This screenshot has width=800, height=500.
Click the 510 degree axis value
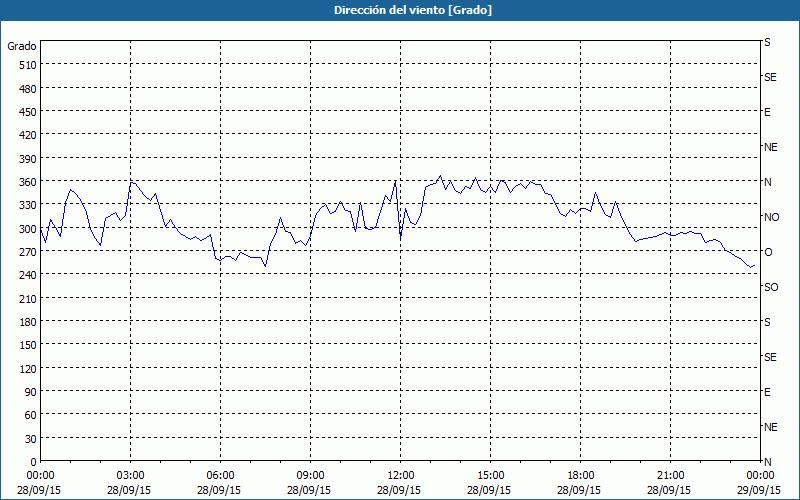(x=28, y=65)
